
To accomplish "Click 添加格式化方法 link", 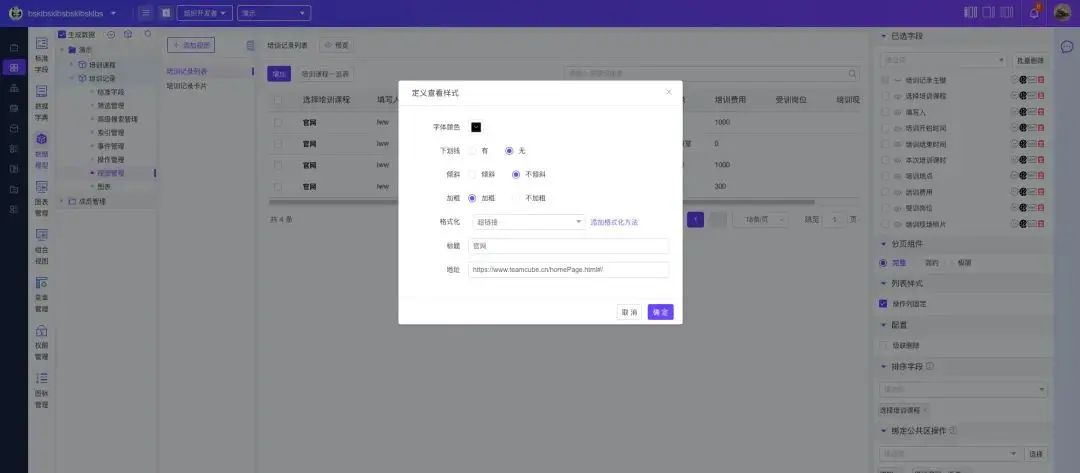I will [614, 222].
